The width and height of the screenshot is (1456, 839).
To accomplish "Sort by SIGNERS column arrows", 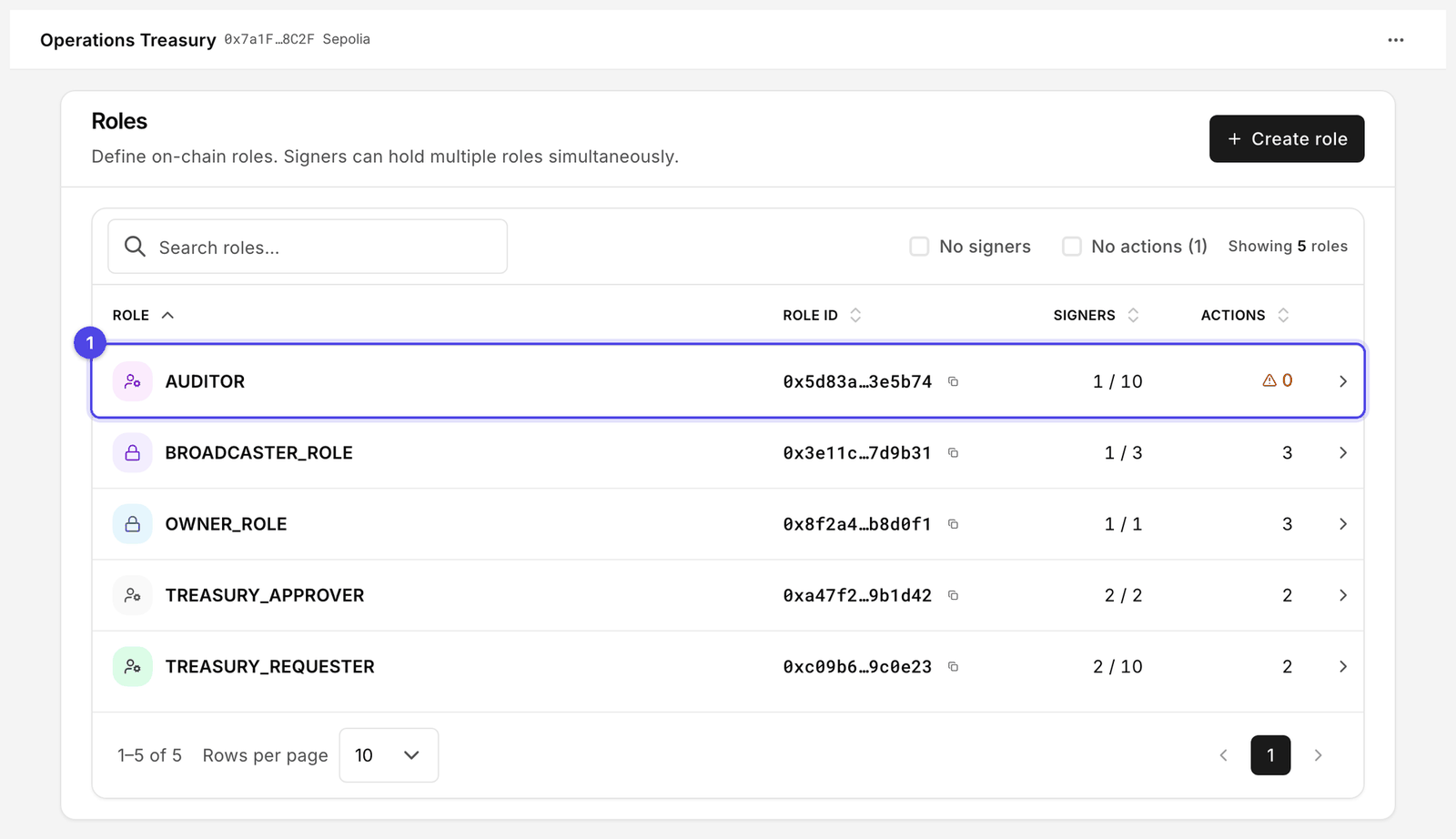I will [x=1133, y=315].
